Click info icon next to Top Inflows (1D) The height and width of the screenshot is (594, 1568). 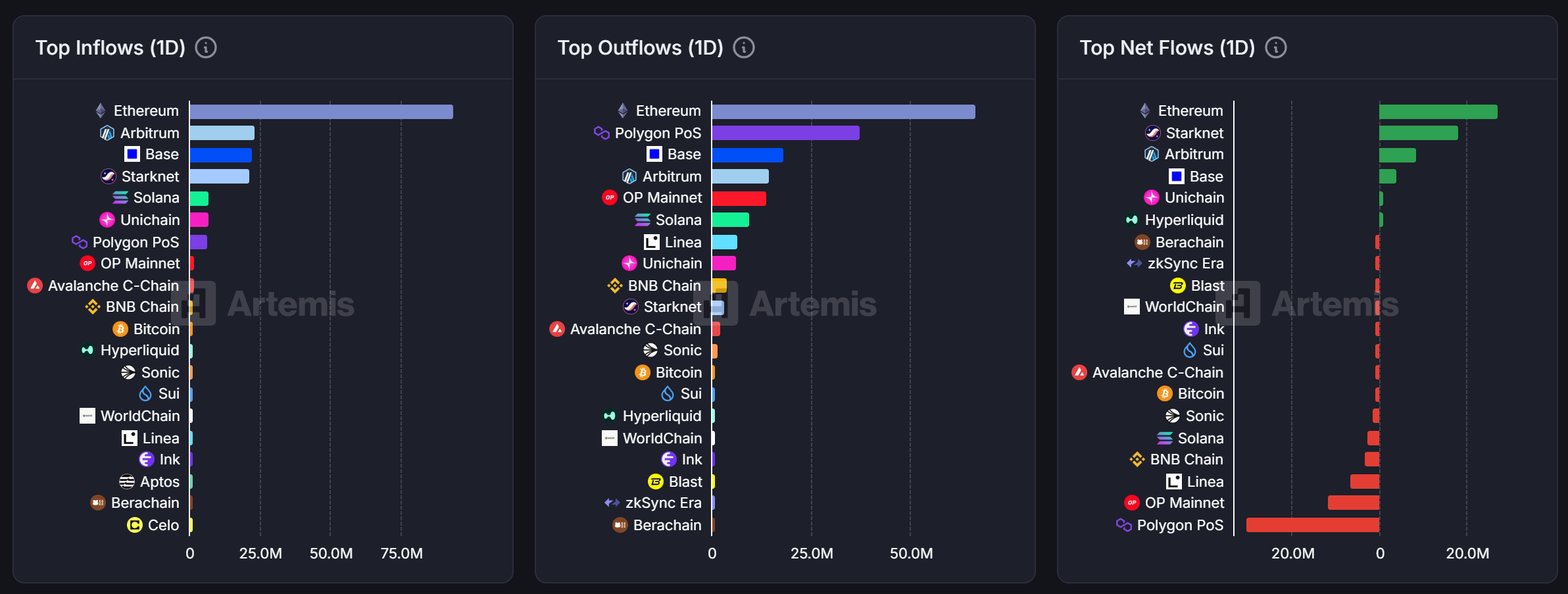206,47
